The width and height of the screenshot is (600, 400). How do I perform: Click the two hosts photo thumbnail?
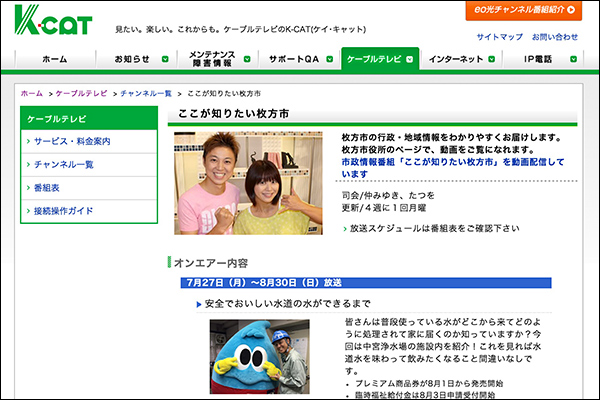pyautogui.click(x=248, y=183)
